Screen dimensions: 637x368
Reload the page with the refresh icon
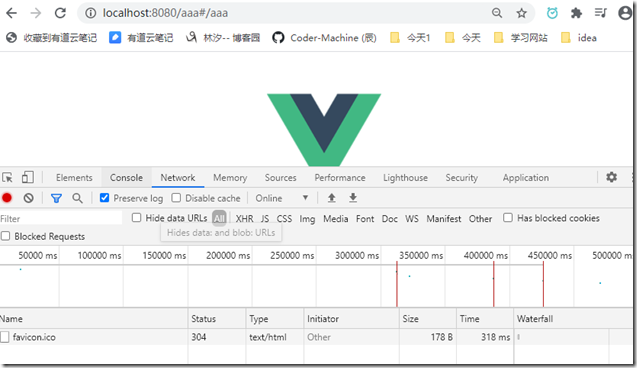(x=60, y=13)
